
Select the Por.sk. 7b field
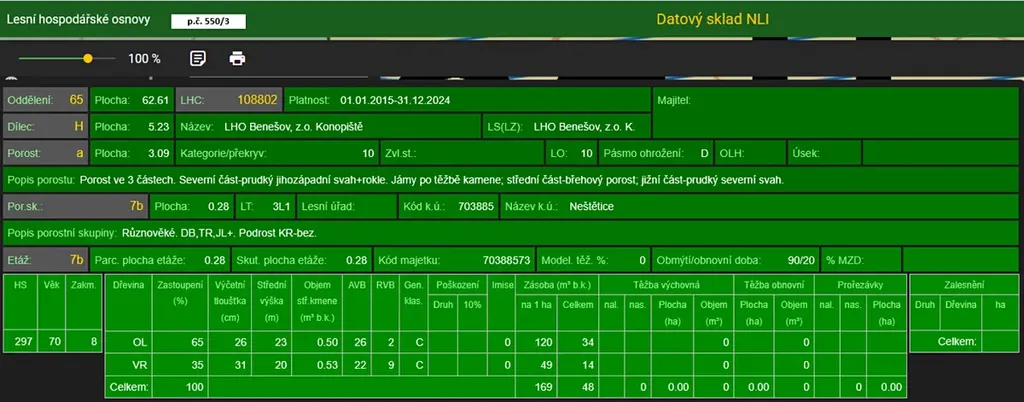click(75, 206)
